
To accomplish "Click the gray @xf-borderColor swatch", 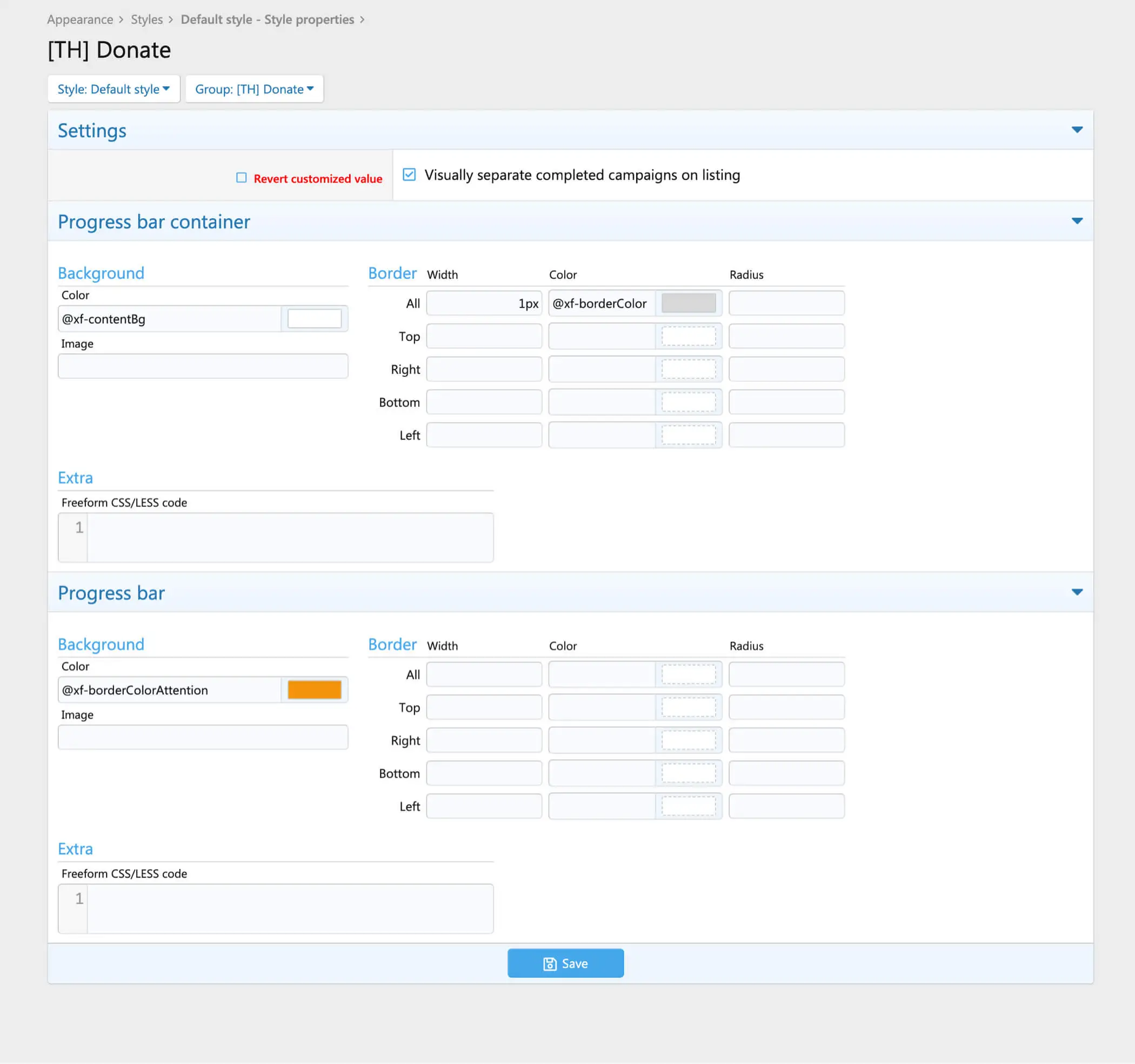I will point(688,303).
